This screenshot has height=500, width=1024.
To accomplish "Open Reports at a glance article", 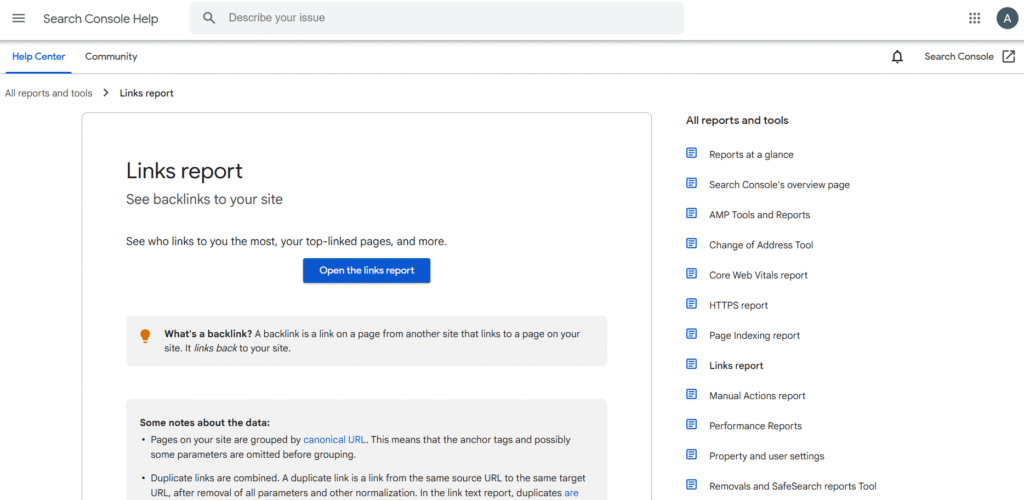I will pyautogui.click(x=751, y=155).
